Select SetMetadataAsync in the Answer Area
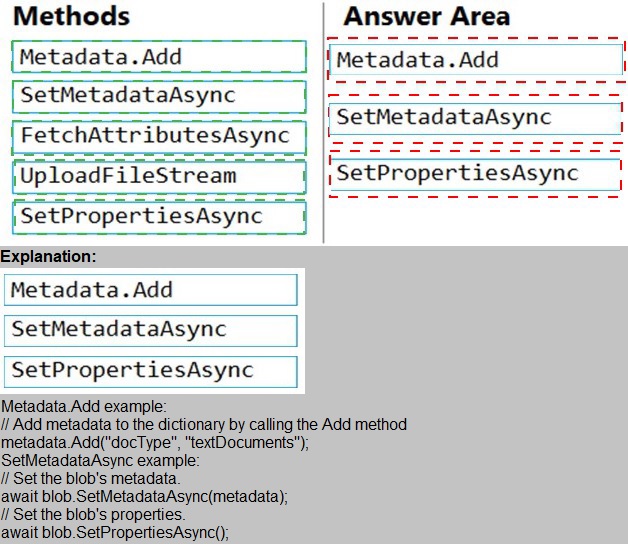Screen dimensions: 628x544 tap(475, 117)
